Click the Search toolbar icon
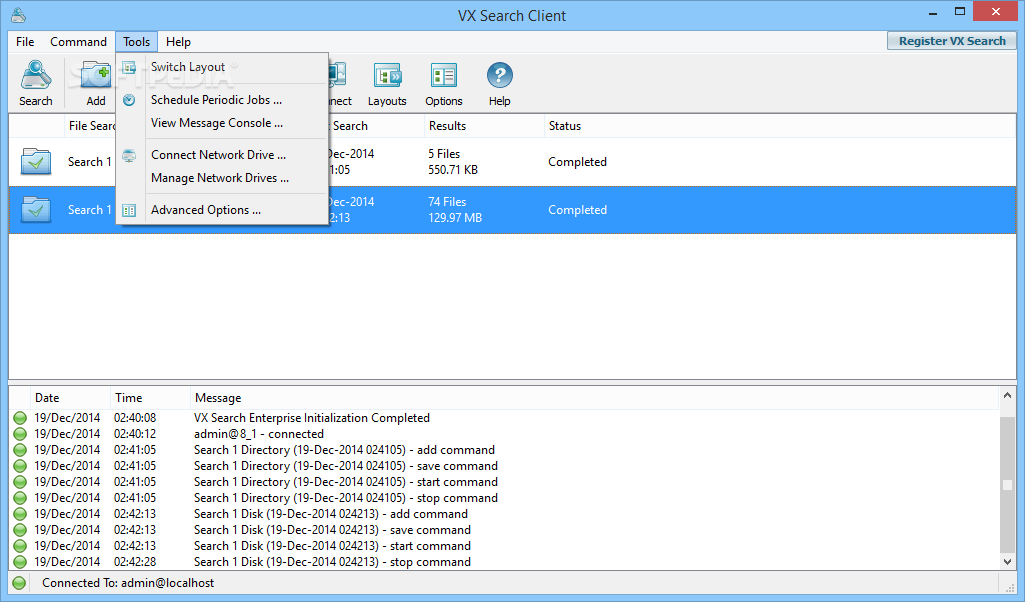This screenshot has width=1025, height=602. 35,82
